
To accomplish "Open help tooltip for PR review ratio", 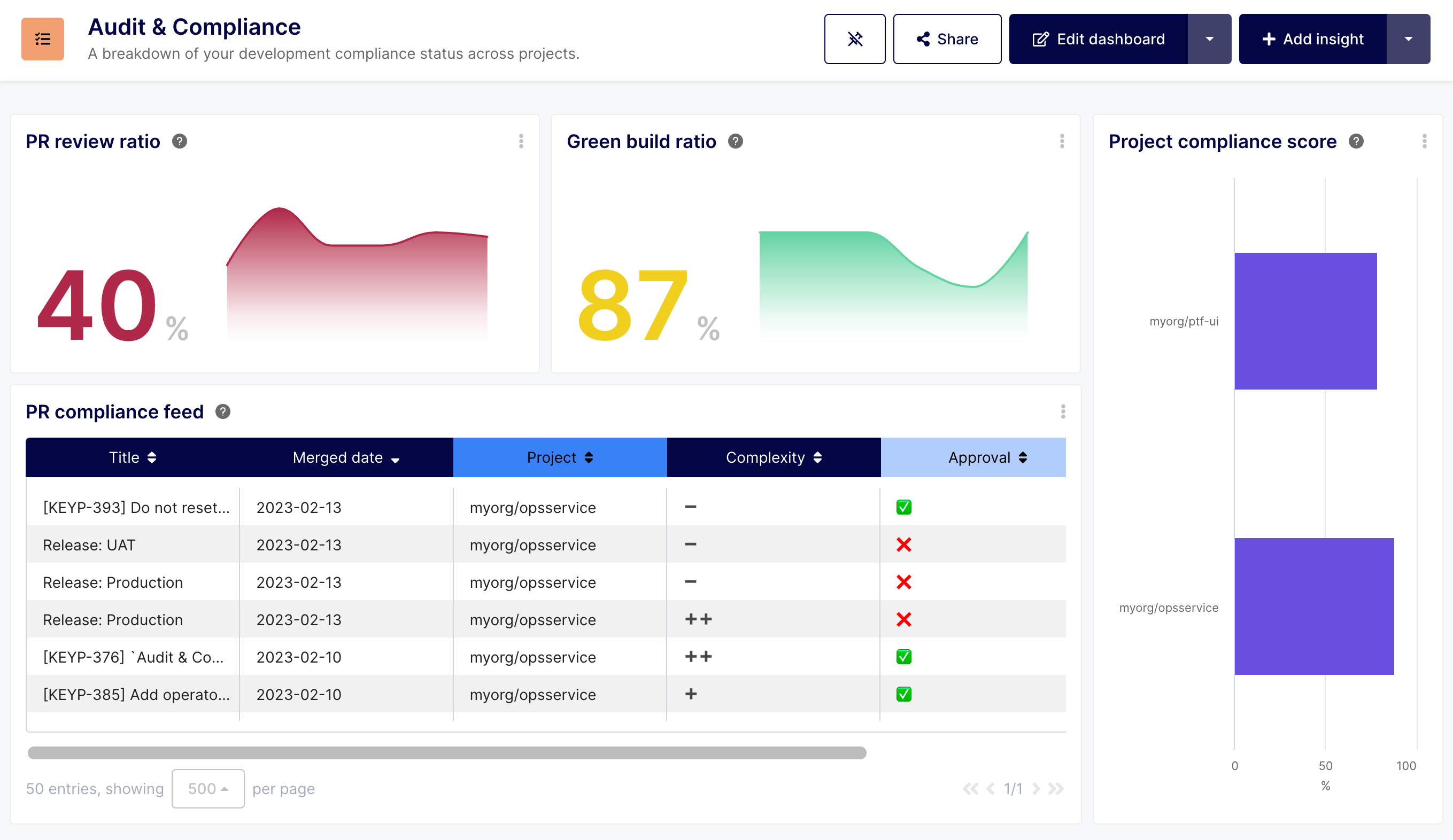I will pyautogui.click(x=179, y=141).
